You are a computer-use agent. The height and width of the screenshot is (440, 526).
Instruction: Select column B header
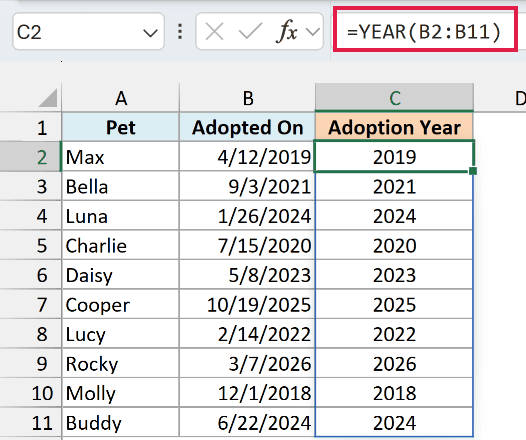pos(248,98)
